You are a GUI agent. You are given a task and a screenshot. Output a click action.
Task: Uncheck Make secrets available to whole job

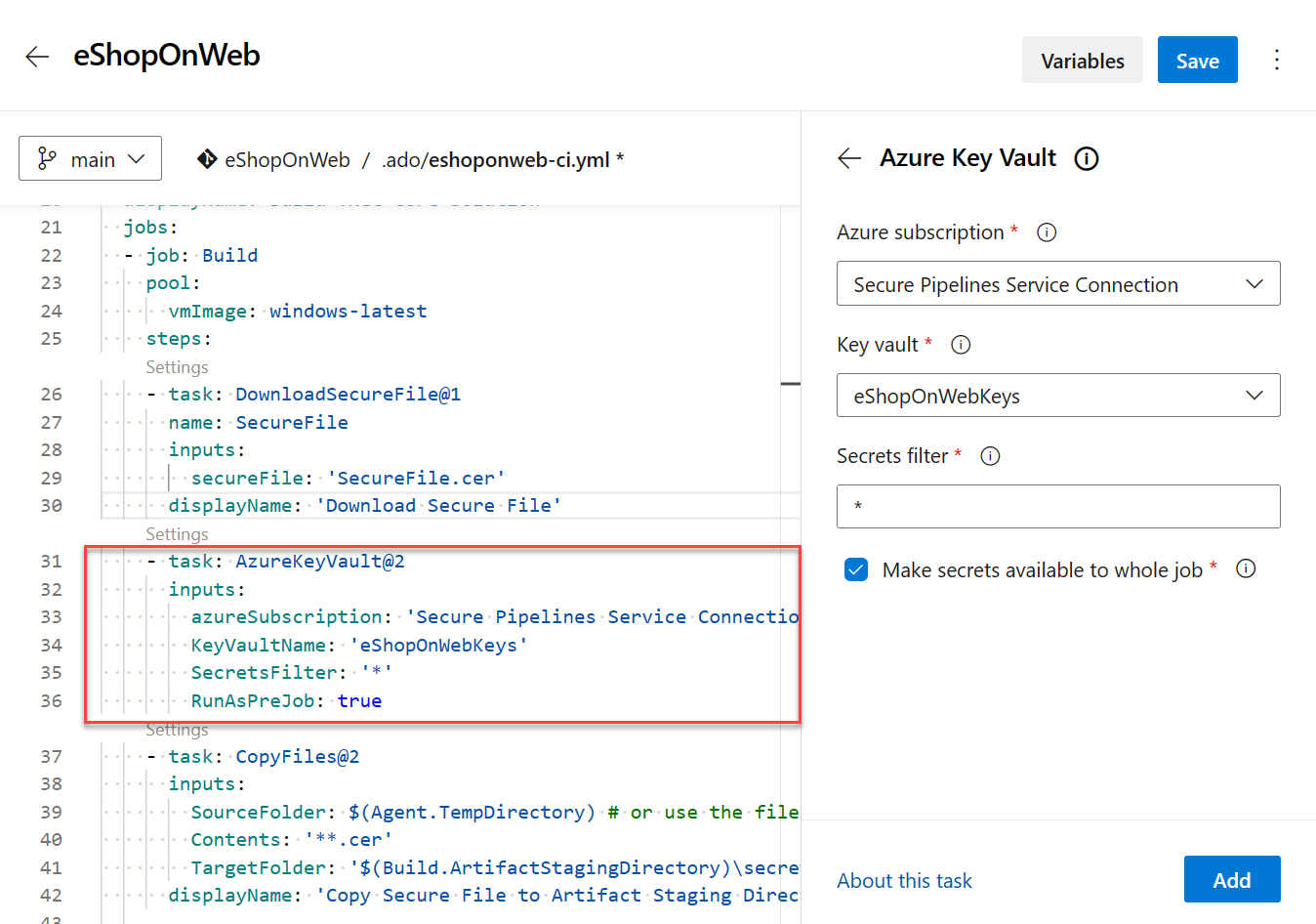855,568
